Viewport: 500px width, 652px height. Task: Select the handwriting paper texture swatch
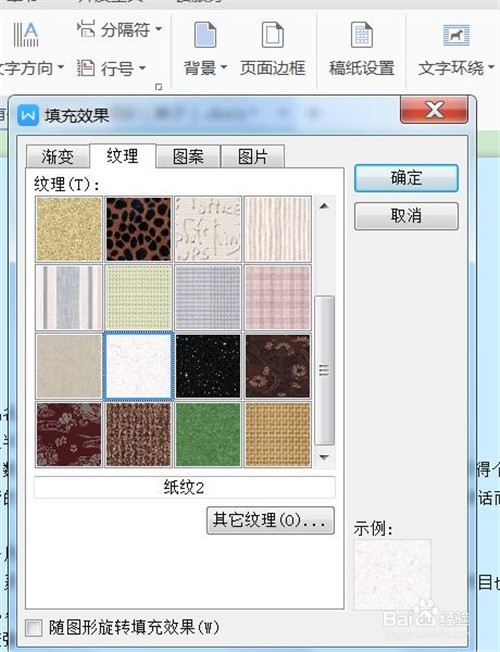tap(208, 229)
